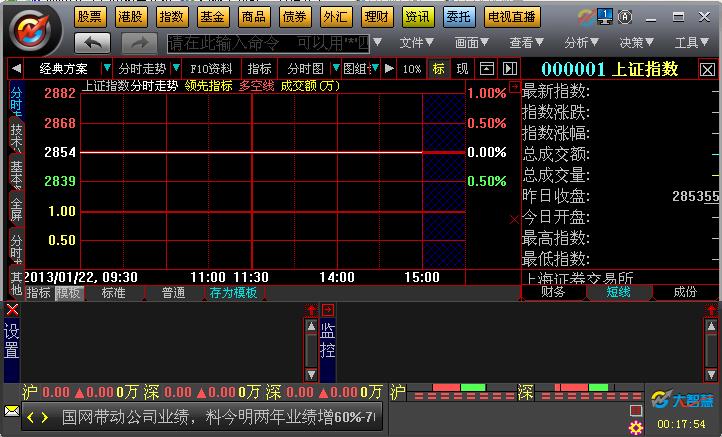Open the 分时走势 dropdown arrow
Viewport: 722px width, 437px height.
[176, 68]
